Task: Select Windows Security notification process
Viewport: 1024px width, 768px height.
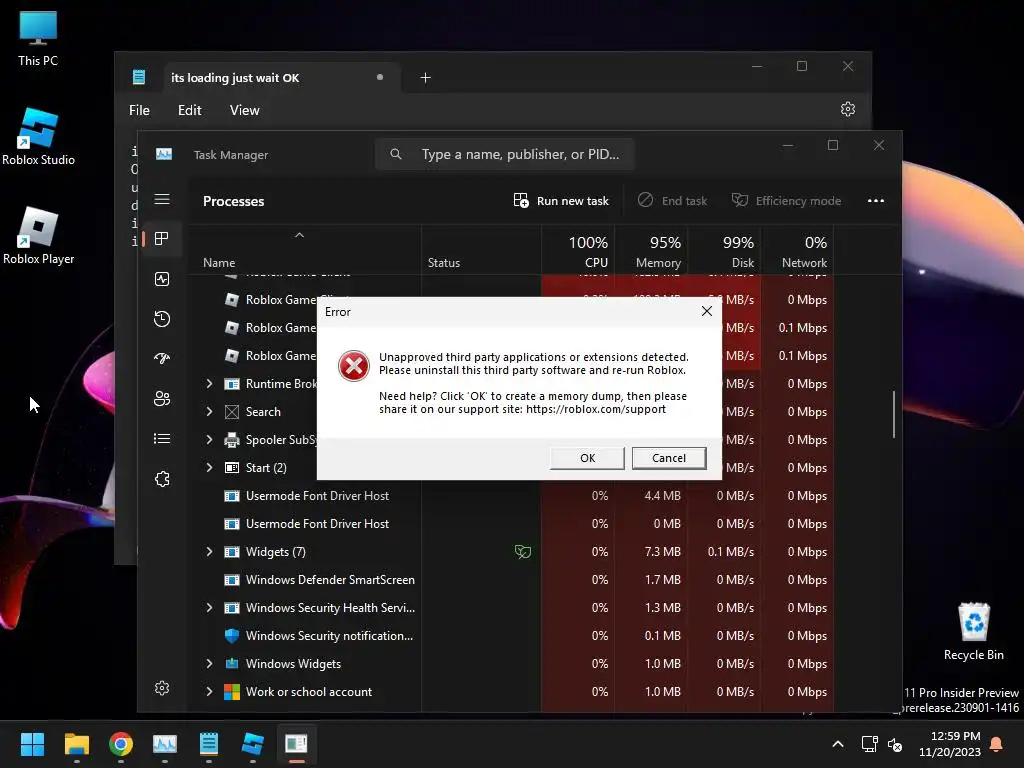Action: [510, 635]
